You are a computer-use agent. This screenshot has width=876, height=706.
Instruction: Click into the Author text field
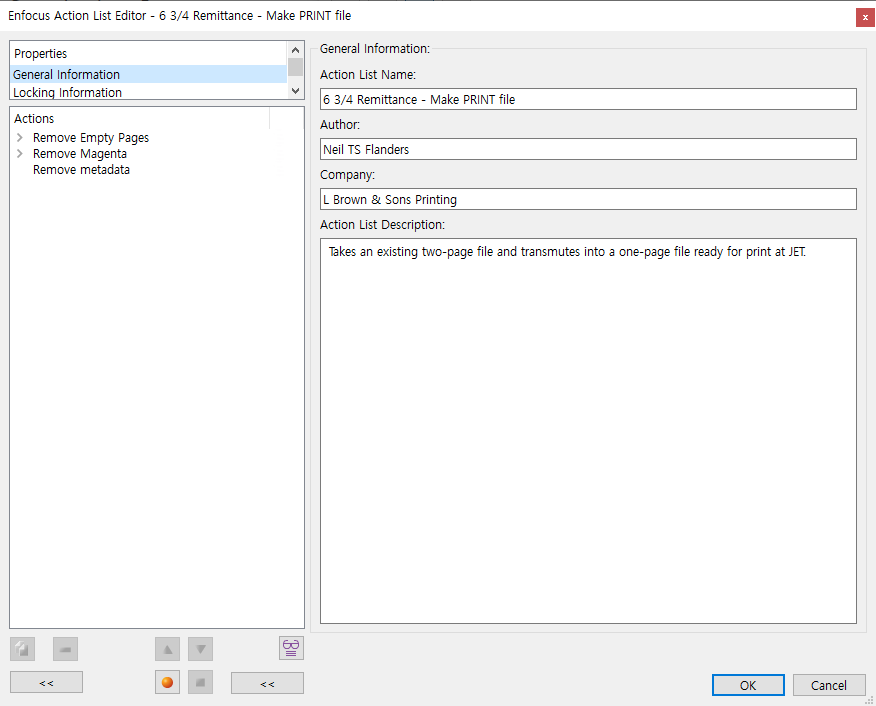(588, 149)
